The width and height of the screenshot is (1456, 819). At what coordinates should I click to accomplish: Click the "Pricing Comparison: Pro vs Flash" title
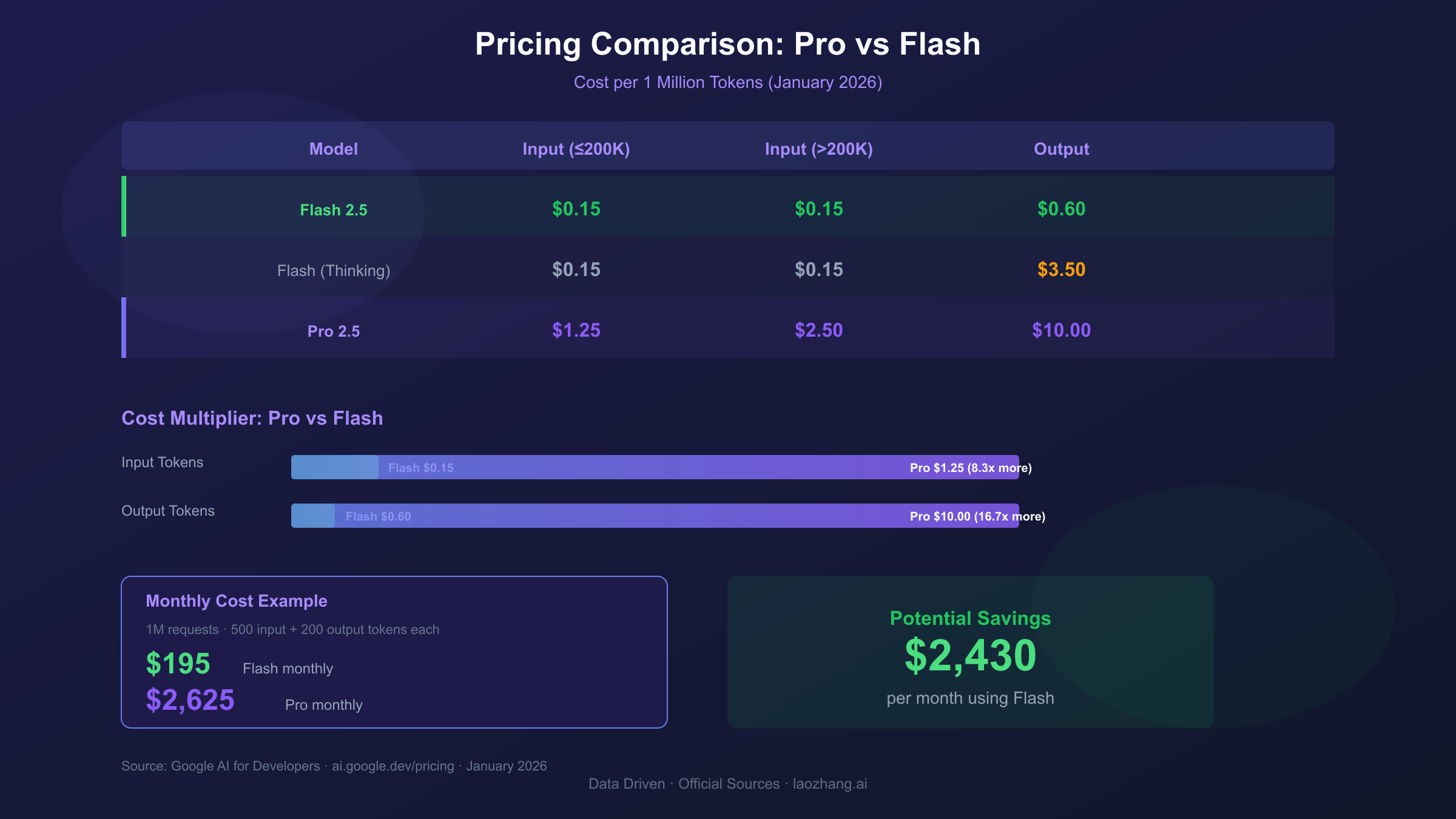tap(727, 44)
